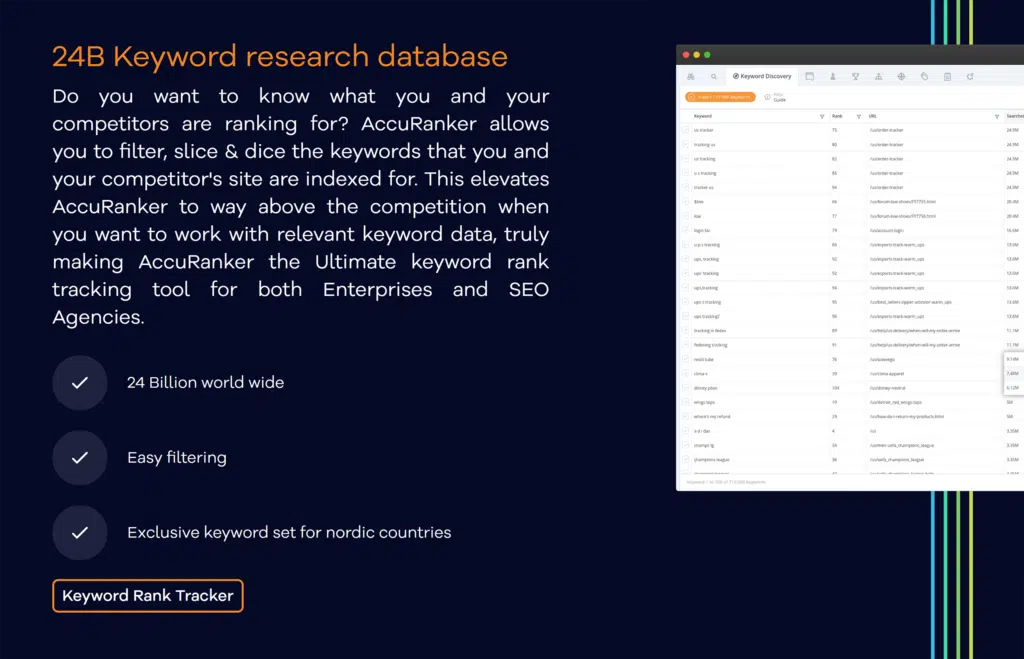Click the refresh history tab icon
This screenshot has width=1024, height=659.
pyautogui.click(x=970, y=76)
